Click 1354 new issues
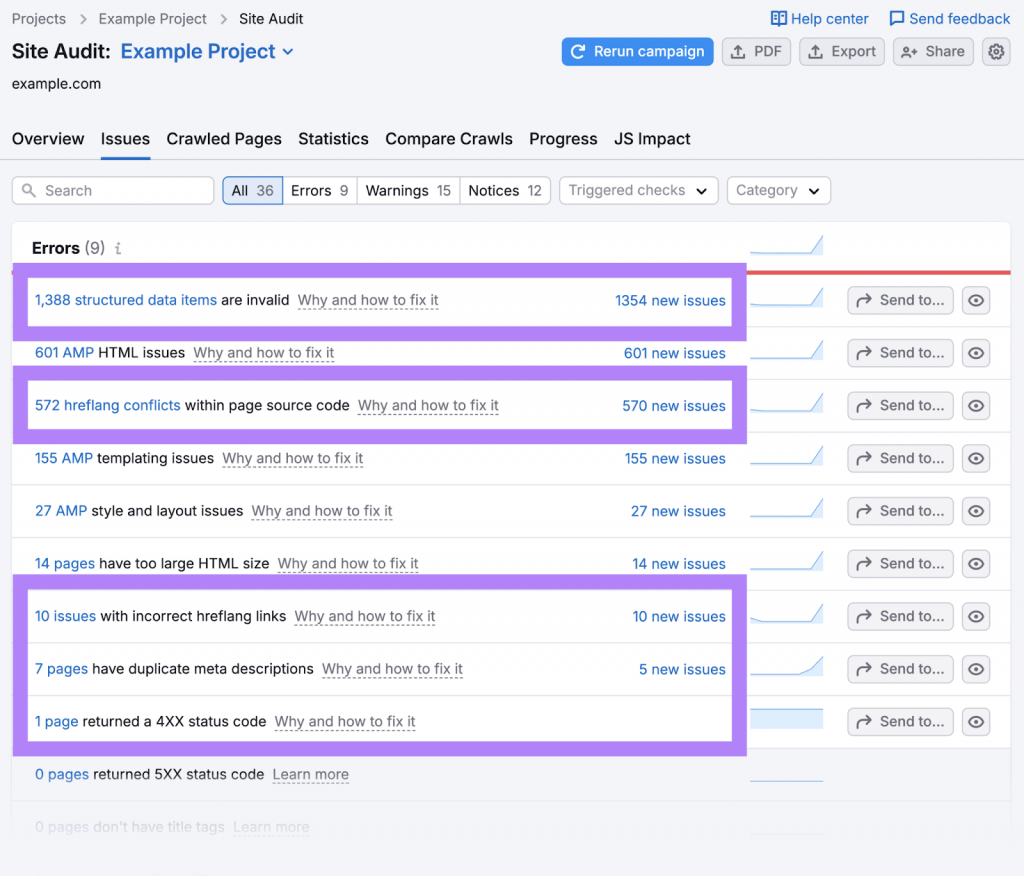 (x=670, y=300)
